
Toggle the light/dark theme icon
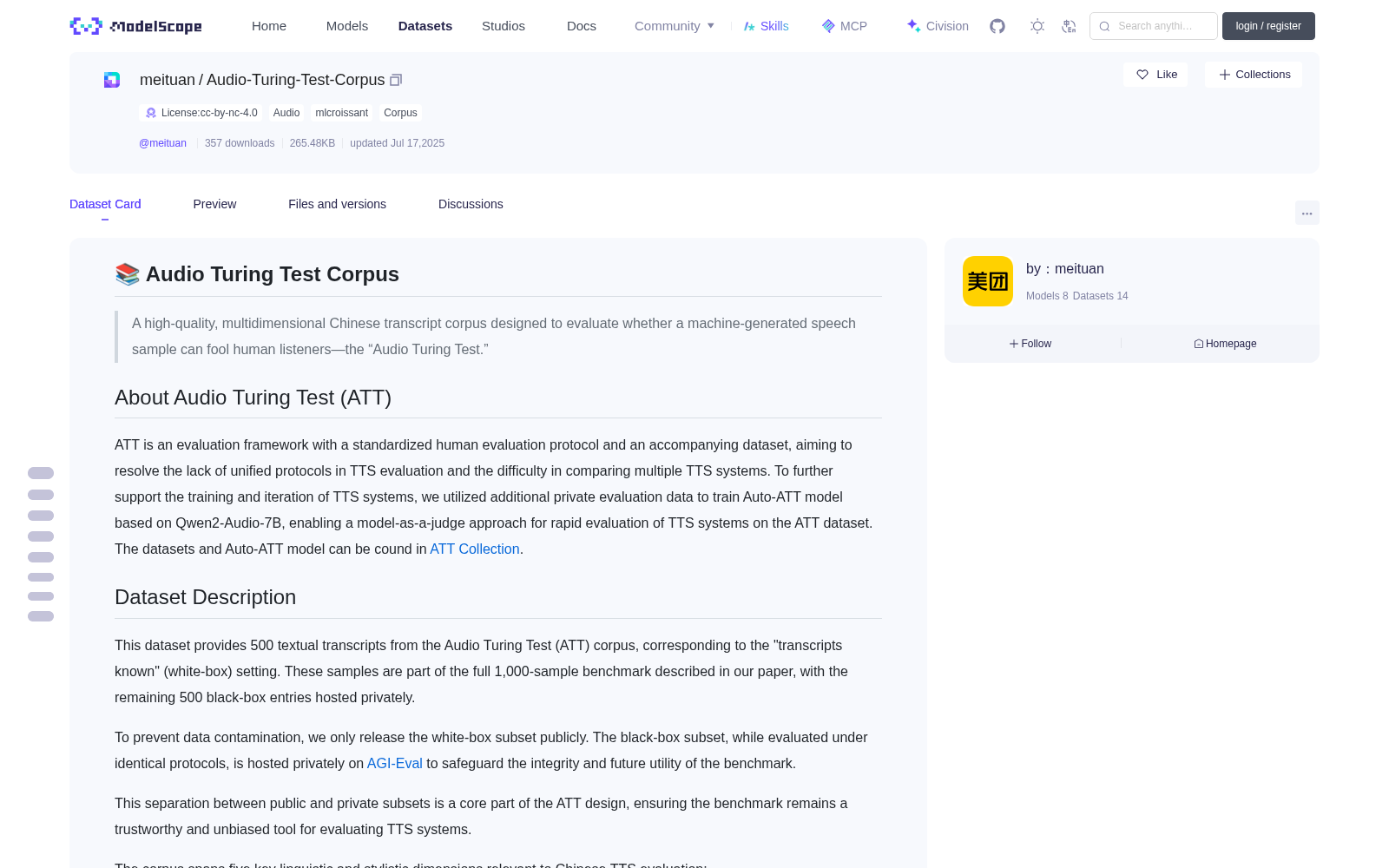pyautogui.click(x=1037, y=26)
